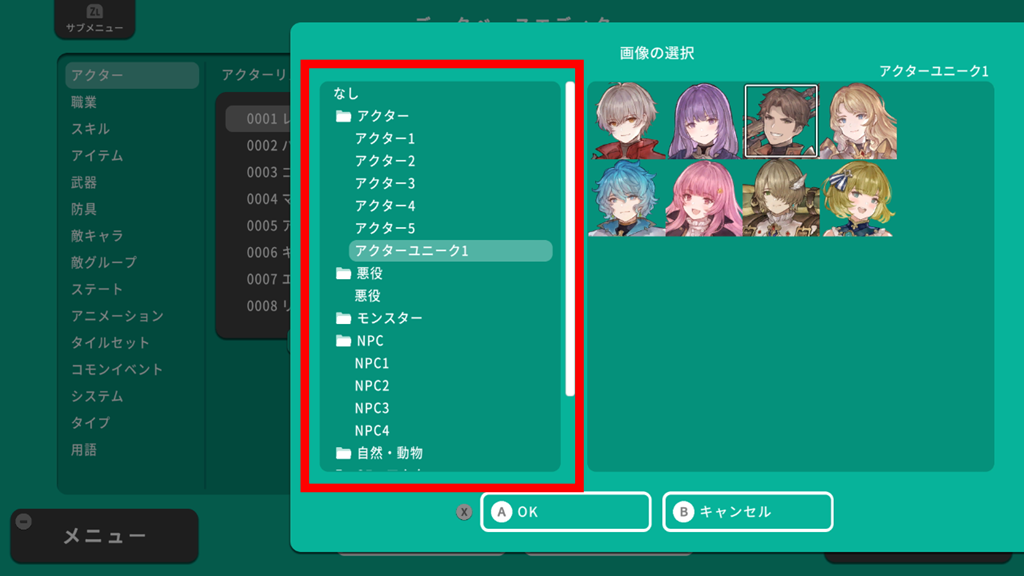Select アクターユニーク1 image set
Viewport: 1024px width, 576px height.
click(x=451, y=251)
